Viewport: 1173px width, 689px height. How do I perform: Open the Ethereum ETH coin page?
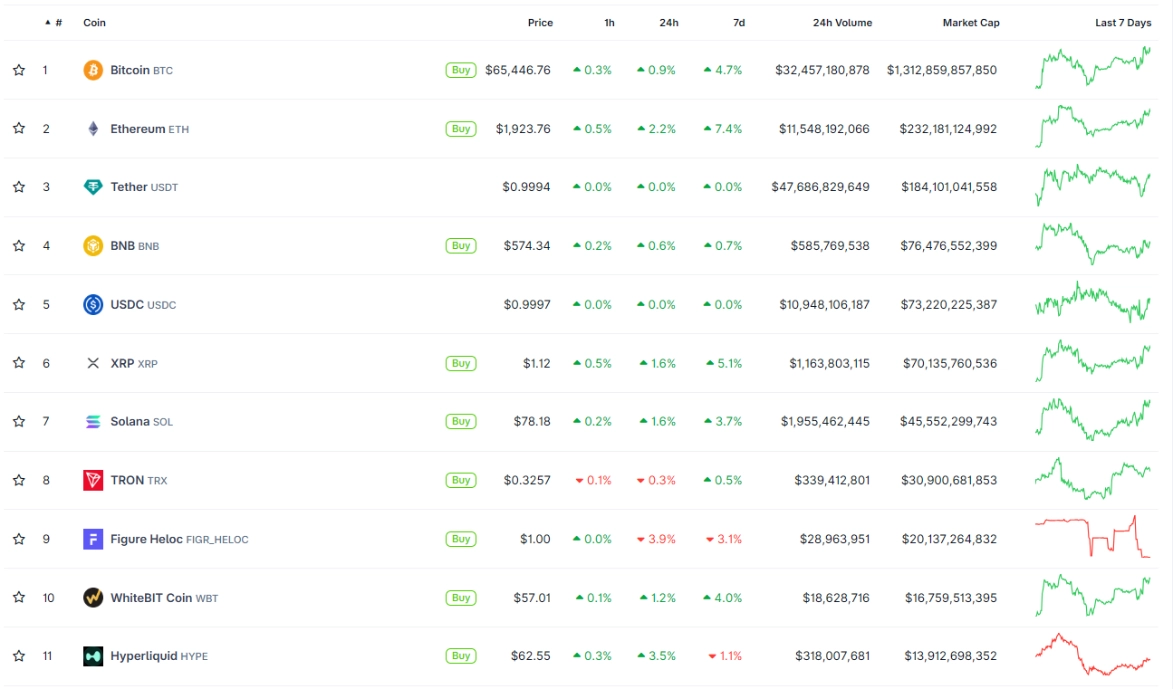(x=150, y=129)
